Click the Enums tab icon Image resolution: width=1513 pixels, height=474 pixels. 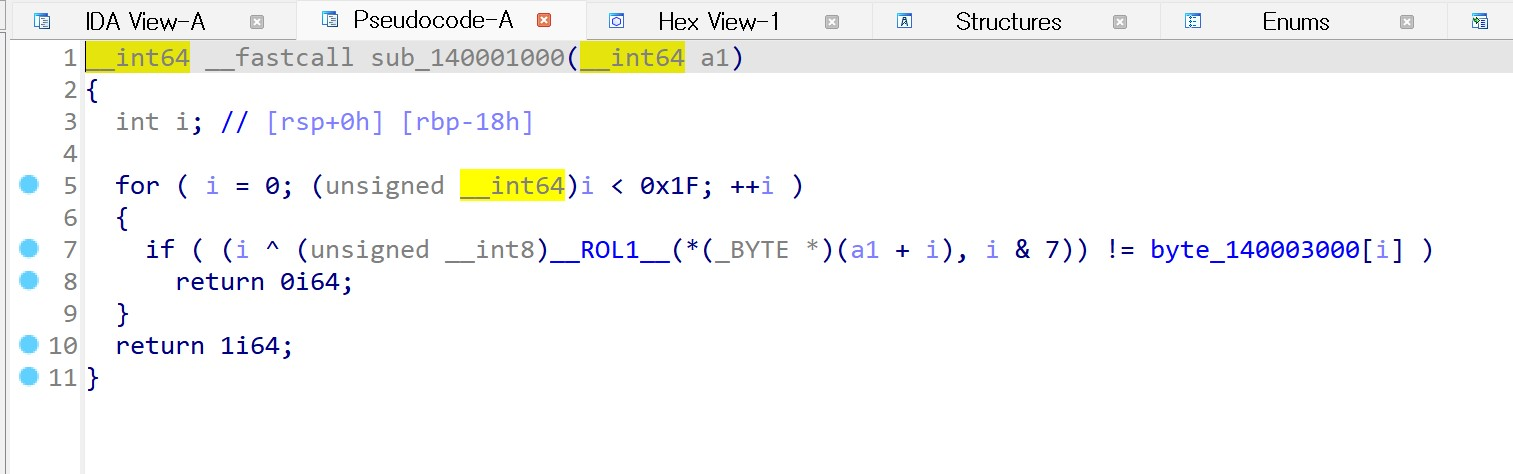pos(1193,21)
